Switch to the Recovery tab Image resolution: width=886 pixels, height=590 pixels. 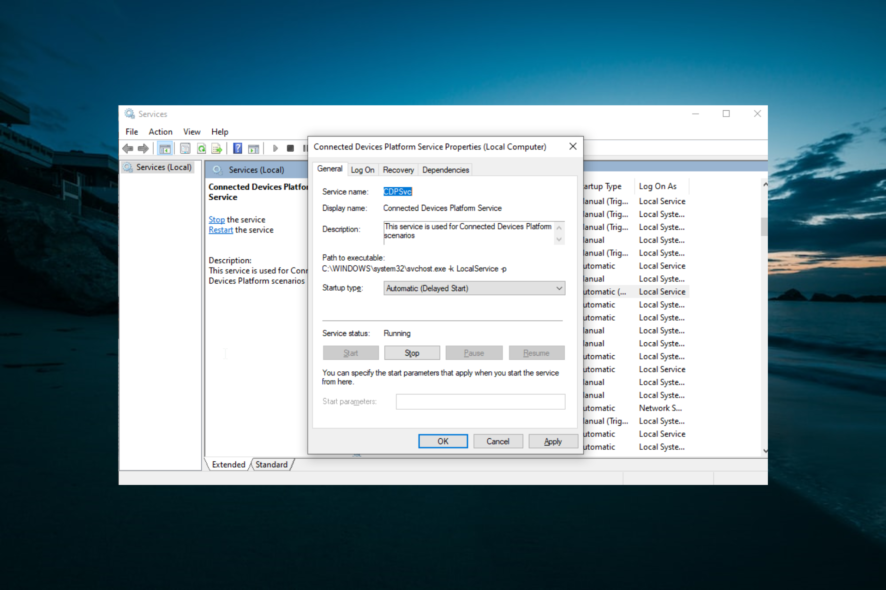pos(398,170)
